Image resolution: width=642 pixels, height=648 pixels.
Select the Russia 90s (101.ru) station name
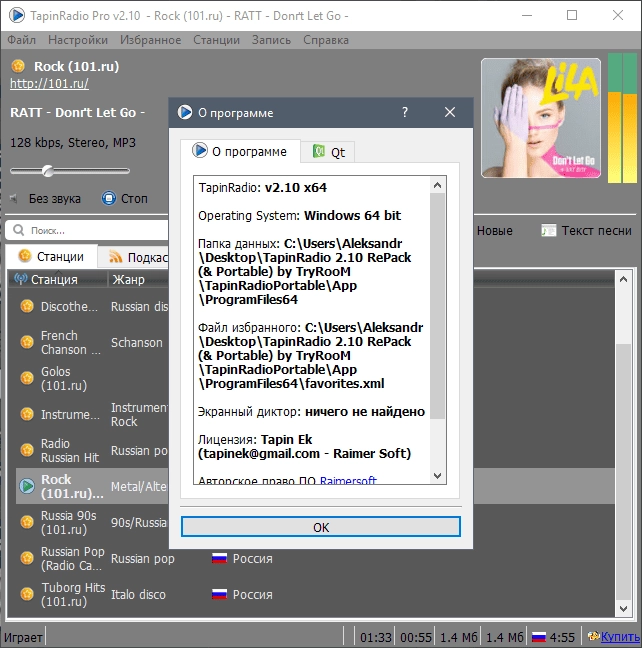tap(69, 522)
